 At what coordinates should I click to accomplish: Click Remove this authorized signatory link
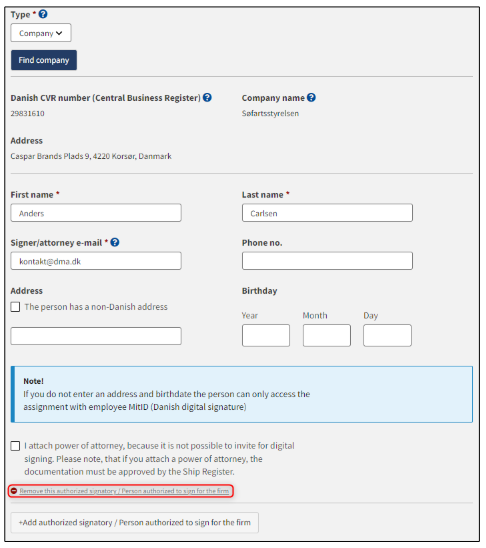(x=124, y=491)
